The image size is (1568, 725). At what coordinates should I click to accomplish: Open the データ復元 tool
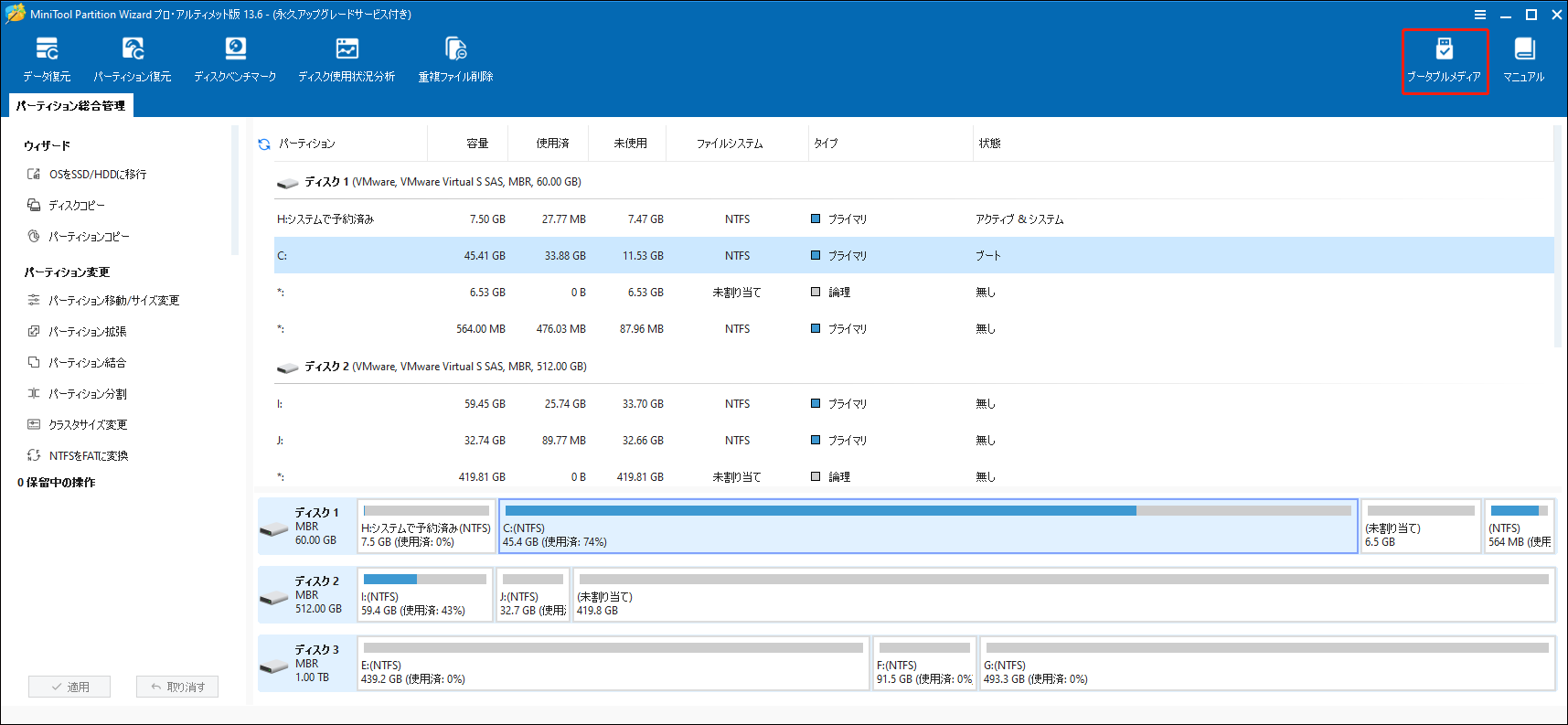(x=47, y=59)
